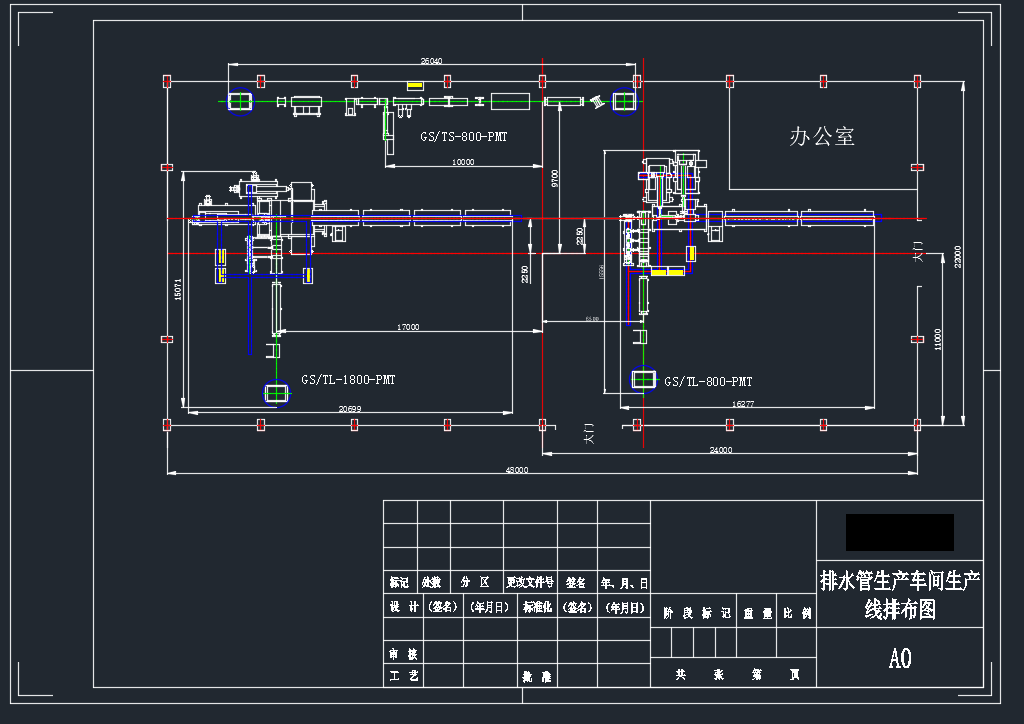Viewport: 1024px width, 724px height.
Task: Click the blue circled unit beside GS/TL-800-PMT label
Action: 645,380
